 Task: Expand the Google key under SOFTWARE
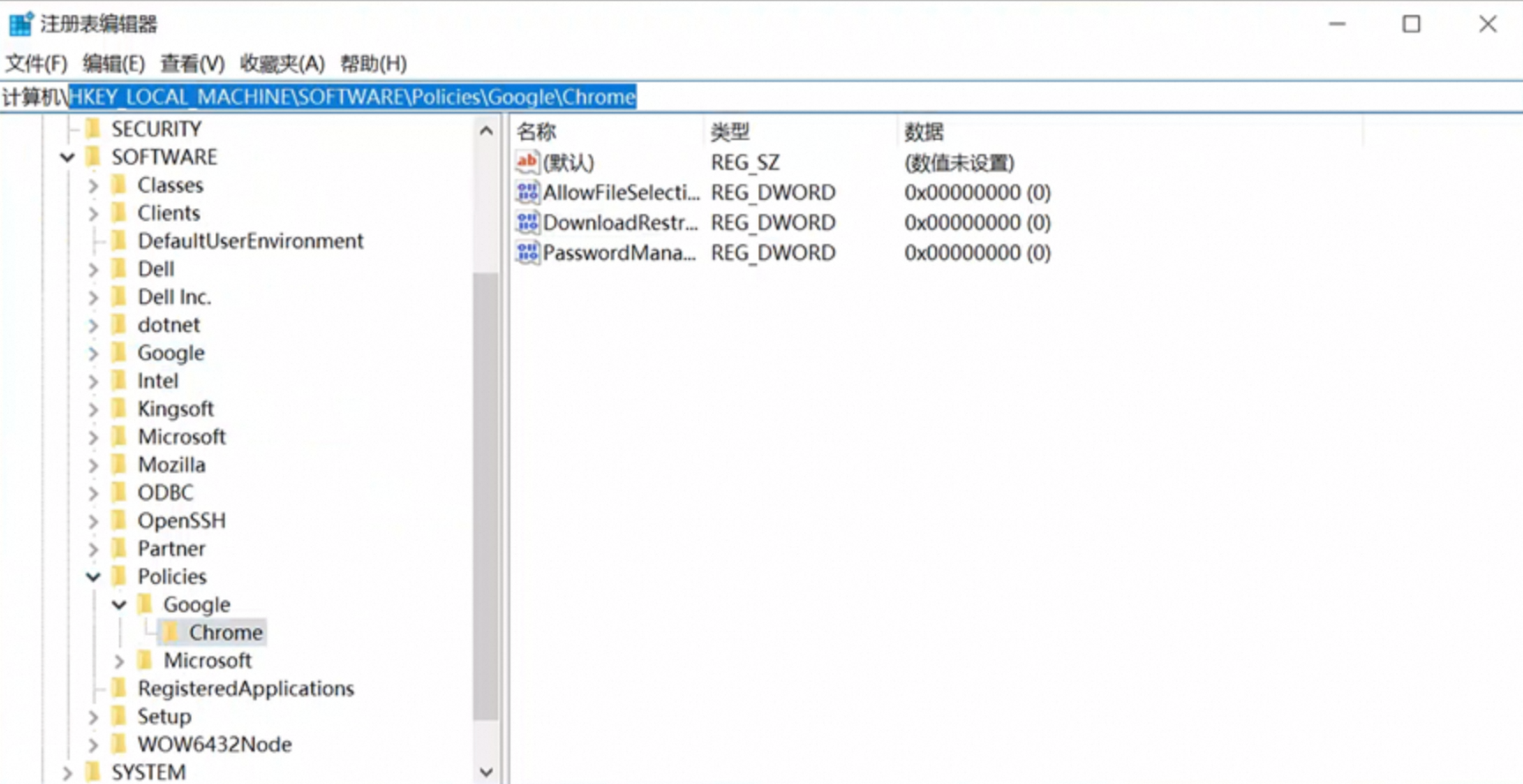coord(93,354)
